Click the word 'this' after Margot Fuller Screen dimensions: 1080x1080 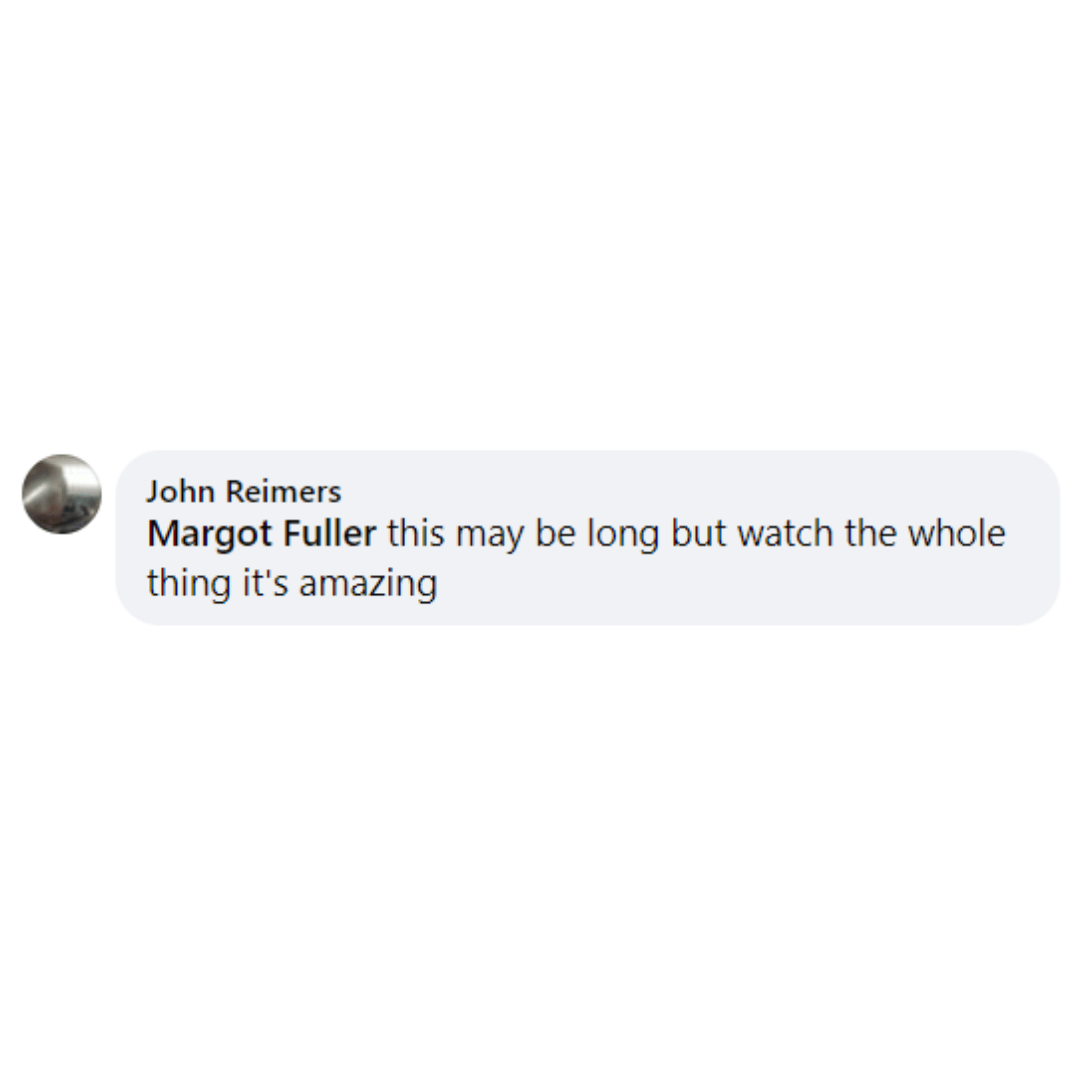415,534
